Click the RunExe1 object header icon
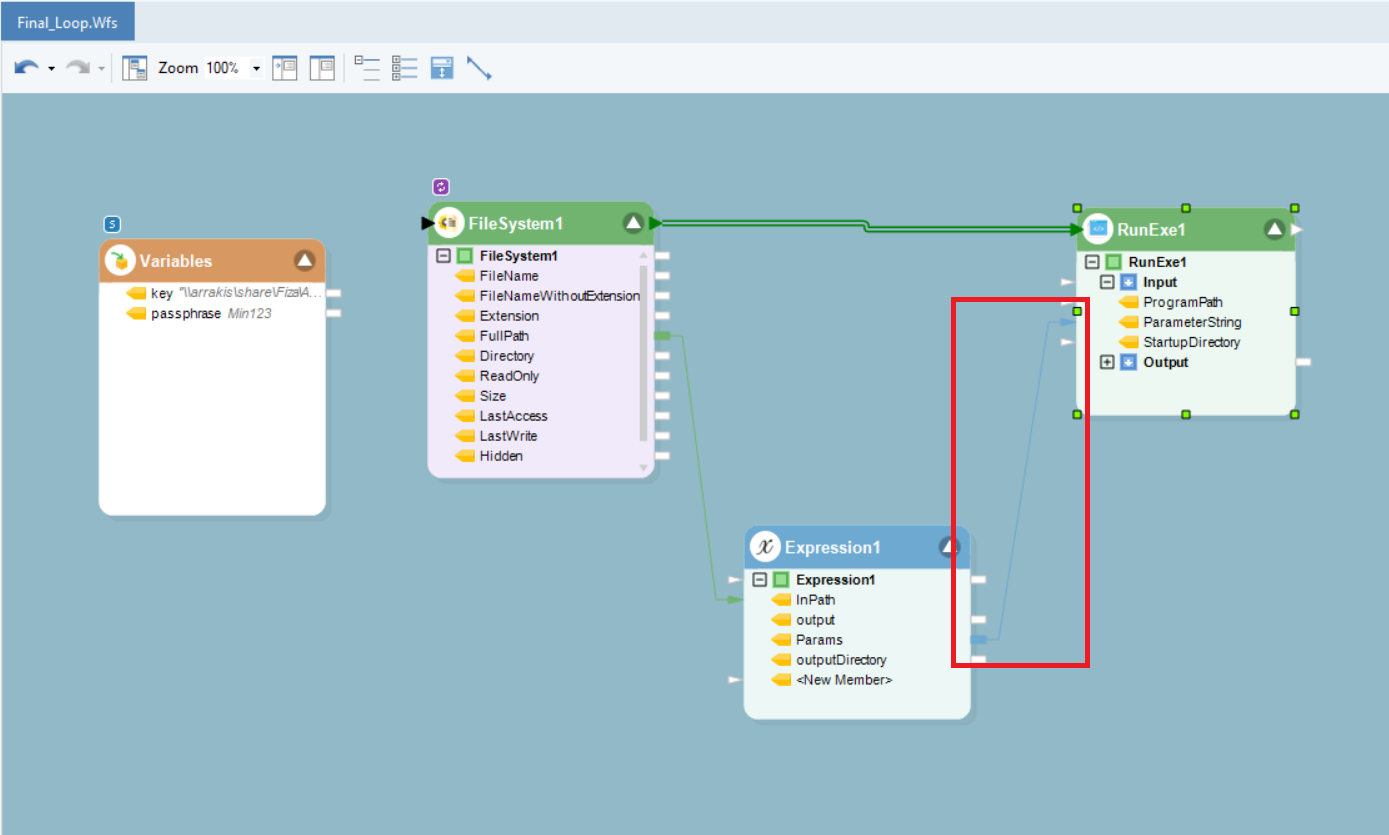 (x=1098, y=229)
